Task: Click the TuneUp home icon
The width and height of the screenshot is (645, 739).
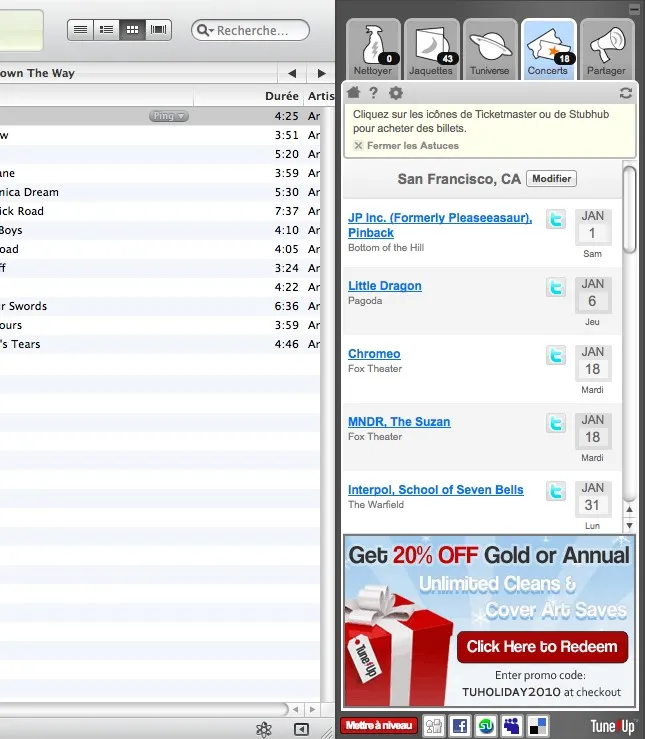Action: (353, 92)
